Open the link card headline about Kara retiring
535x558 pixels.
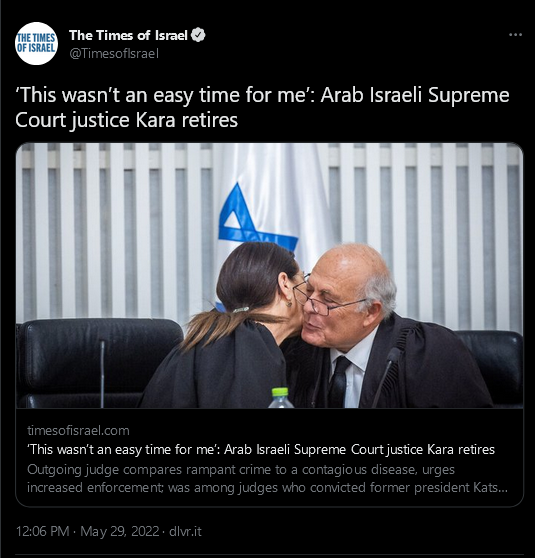click(261, 449)
